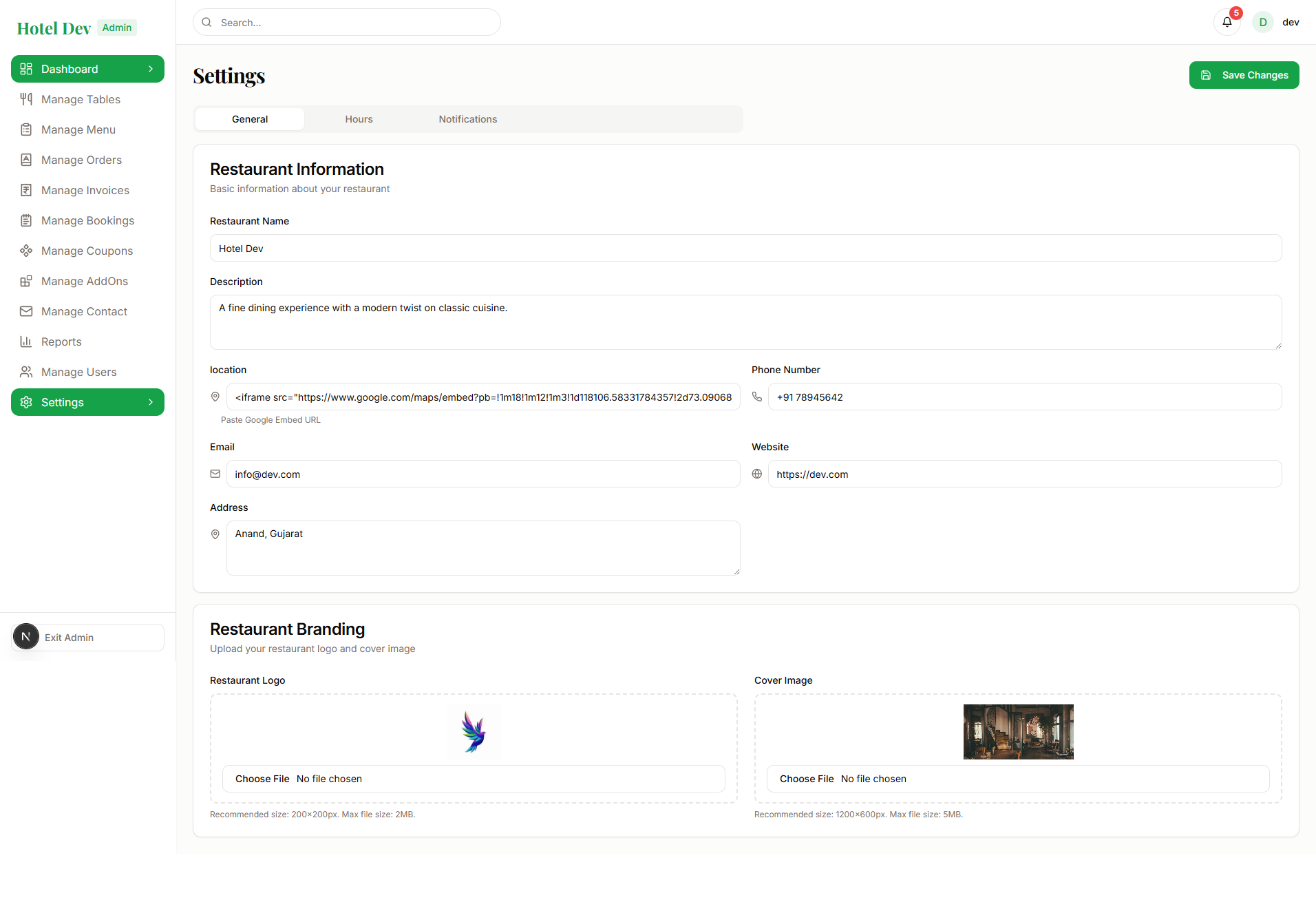This screenshot has height=913, width=1316.
Task: Click the Manage Invoices receipt icon
Action: [26, 190]
